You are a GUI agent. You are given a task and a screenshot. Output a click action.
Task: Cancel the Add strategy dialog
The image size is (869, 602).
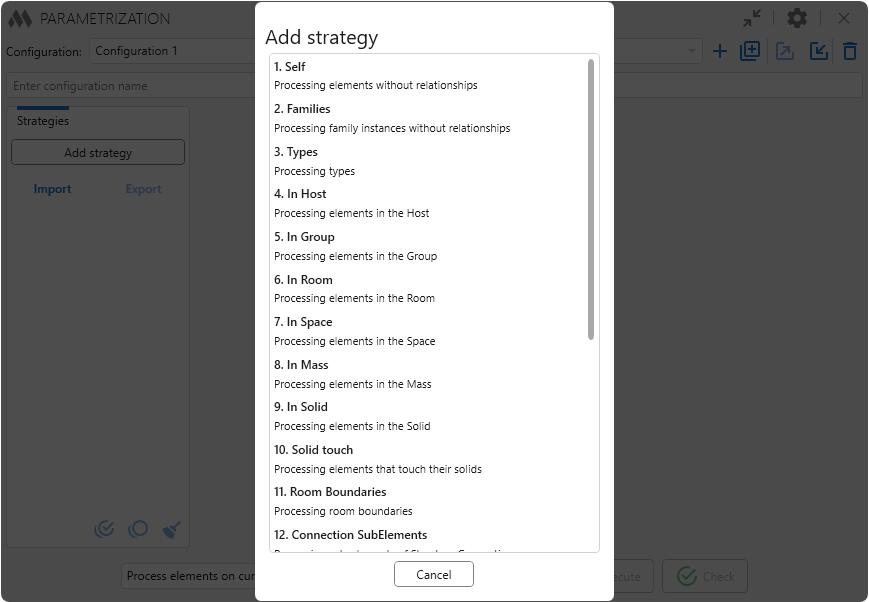coord(433,575)
